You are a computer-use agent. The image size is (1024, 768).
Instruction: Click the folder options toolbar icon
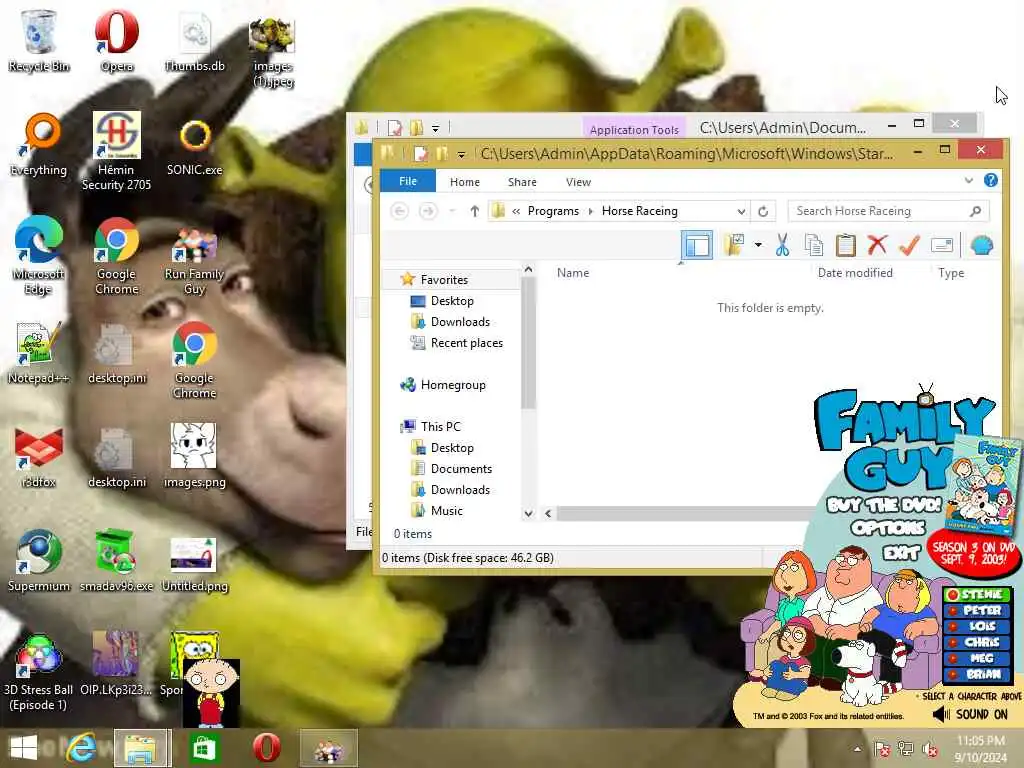tap(734, 245)
